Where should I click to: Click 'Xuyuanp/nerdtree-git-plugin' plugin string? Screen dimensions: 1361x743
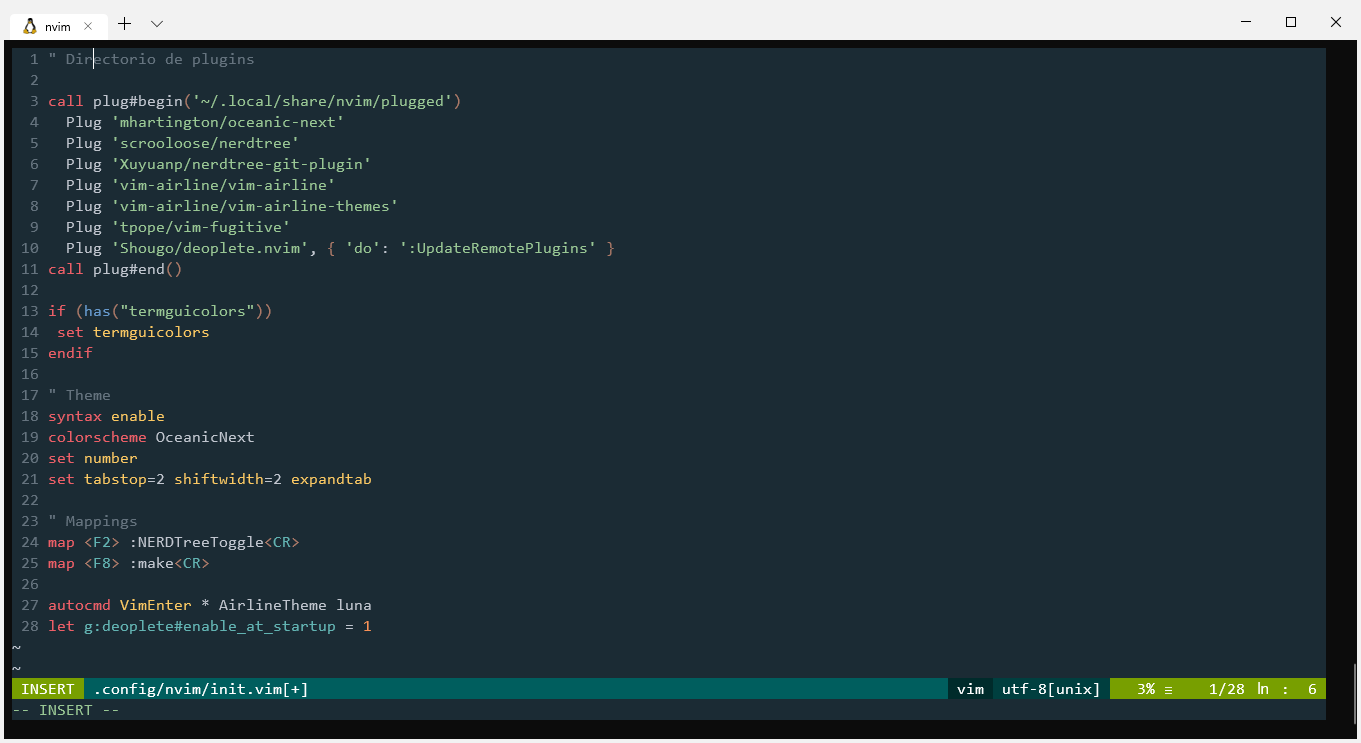tap(241, 164)
